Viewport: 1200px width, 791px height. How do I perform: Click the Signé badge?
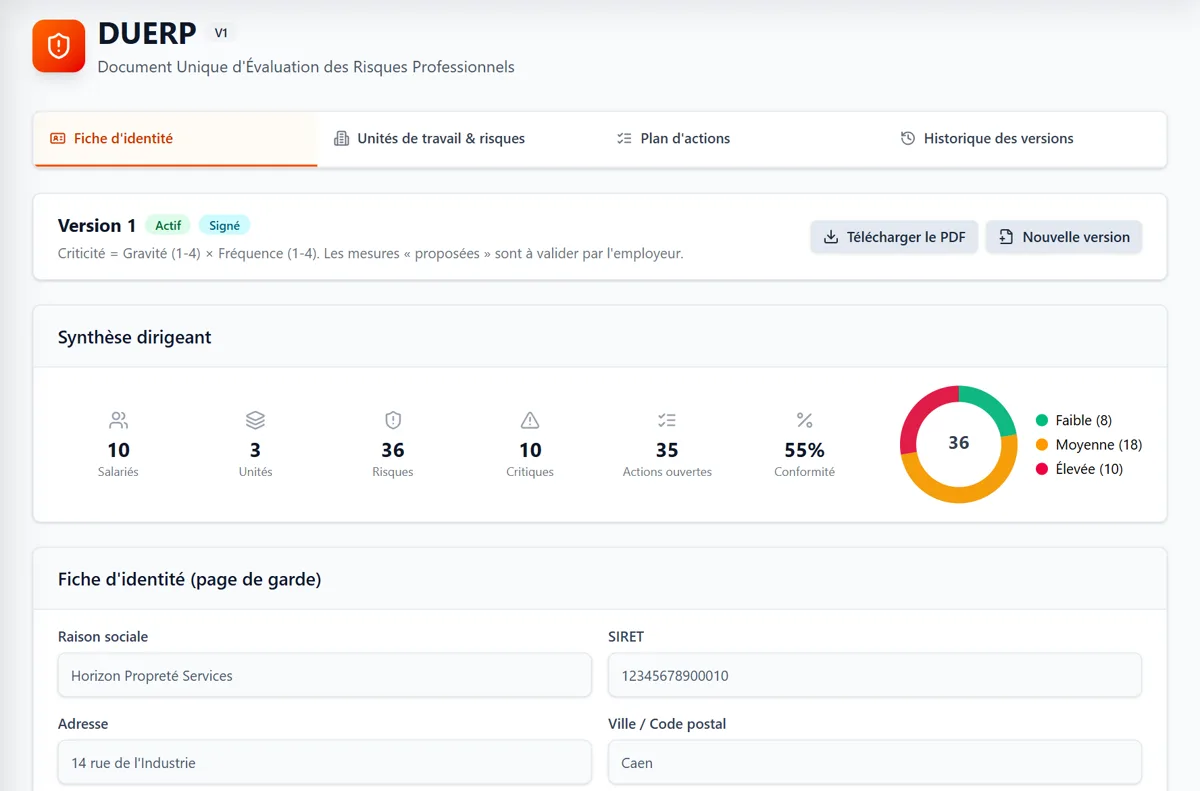point(224,226)
